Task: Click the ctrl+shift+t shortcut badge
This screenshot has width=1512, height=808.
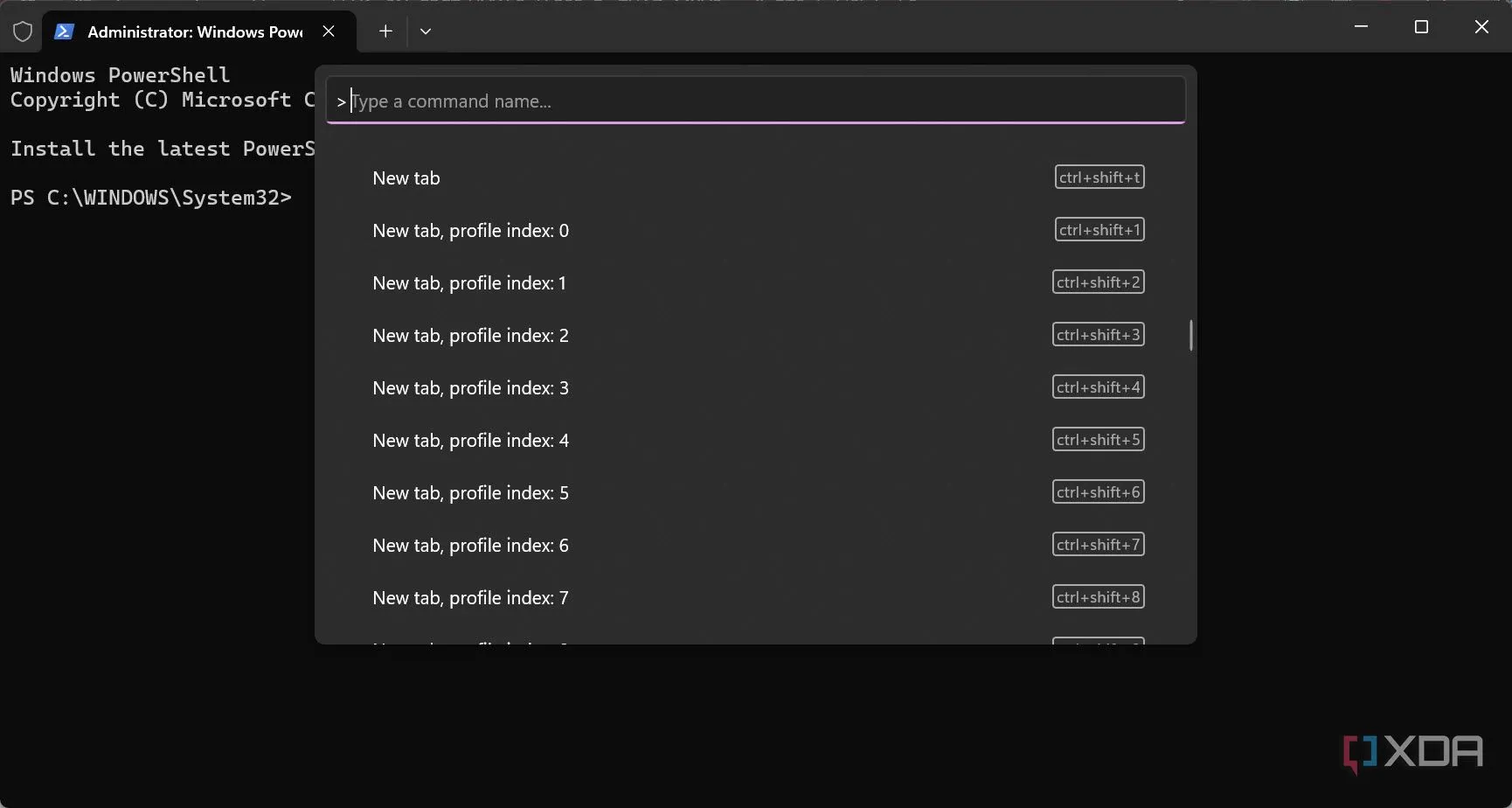Action: point(1099,178)
